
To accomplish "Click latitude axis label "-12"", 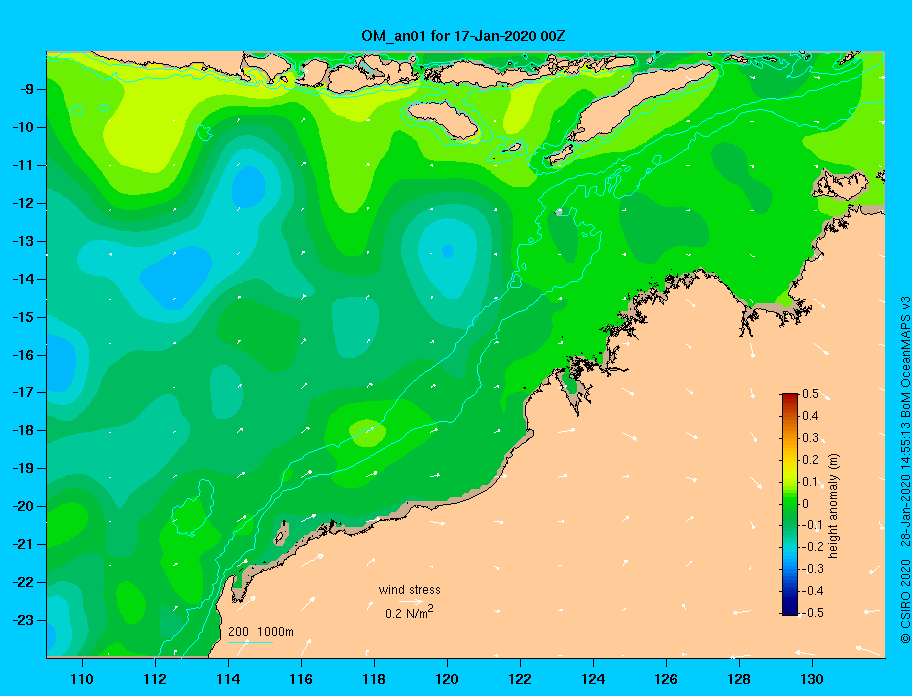I will tap(22, 204).
